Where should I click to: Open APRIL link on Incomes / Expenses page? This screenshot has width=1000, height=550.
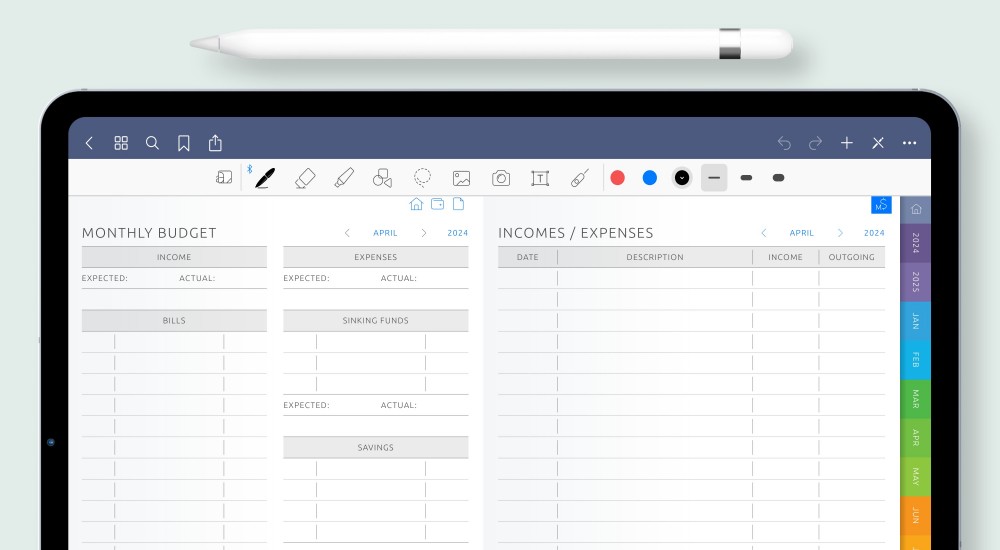(802, 233)
